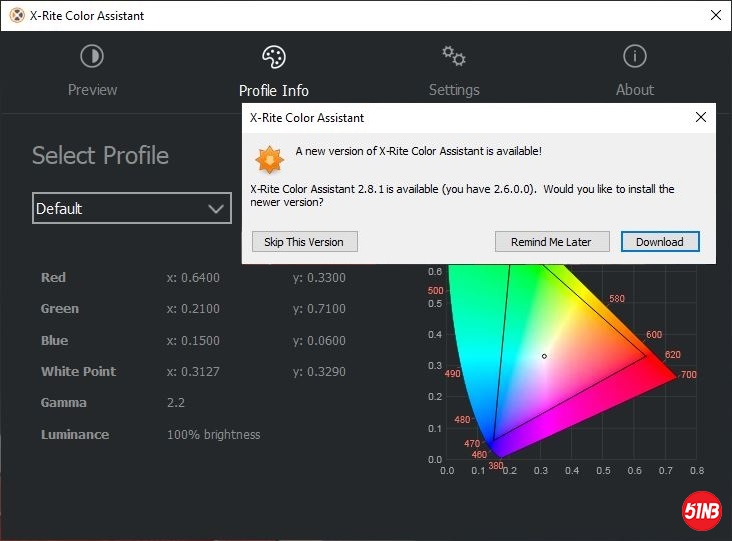Click the 490 wavelength label on diagram
Image resolution: width=732 pixels, height=541 pixels.
pyautogui.click(x=452, y=373)
